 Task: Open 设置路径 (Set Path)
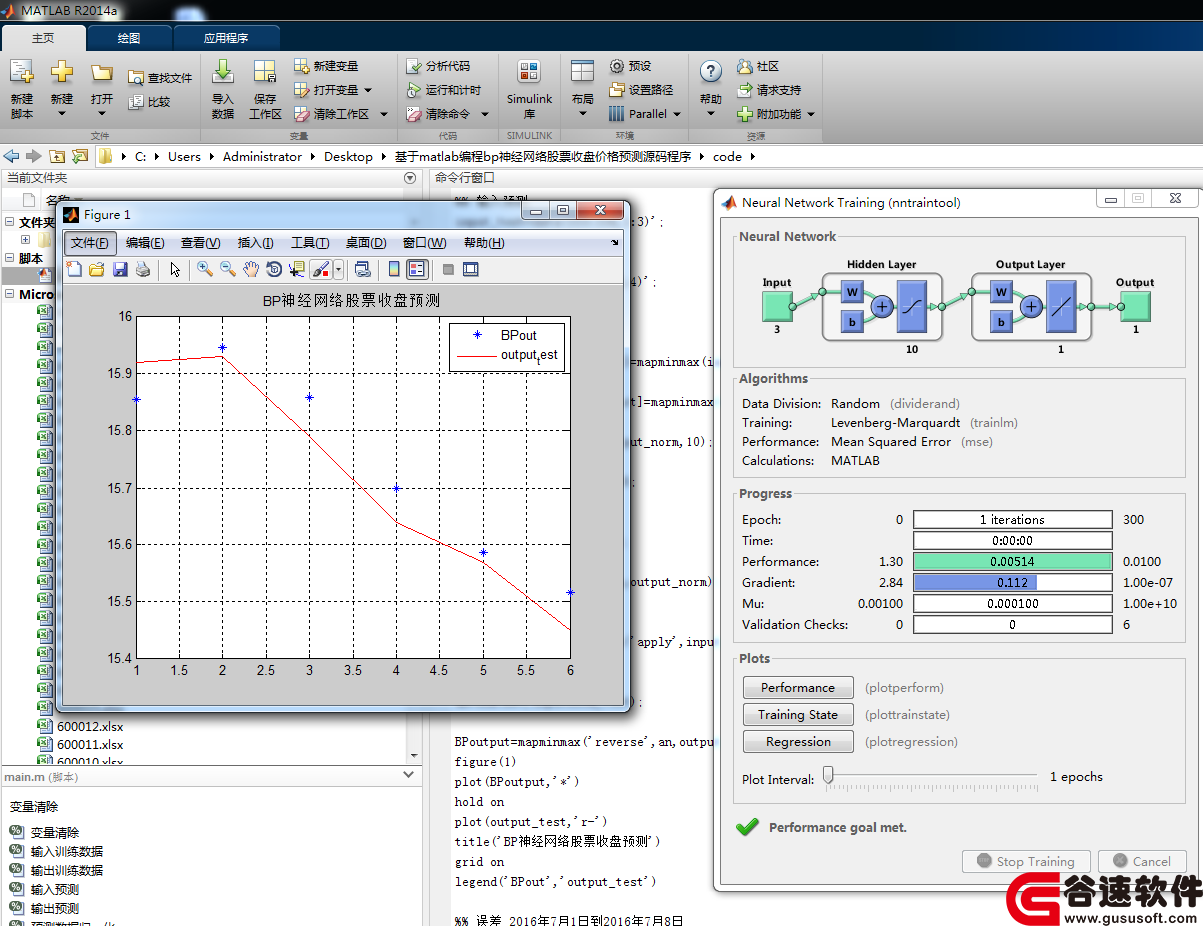641,90
